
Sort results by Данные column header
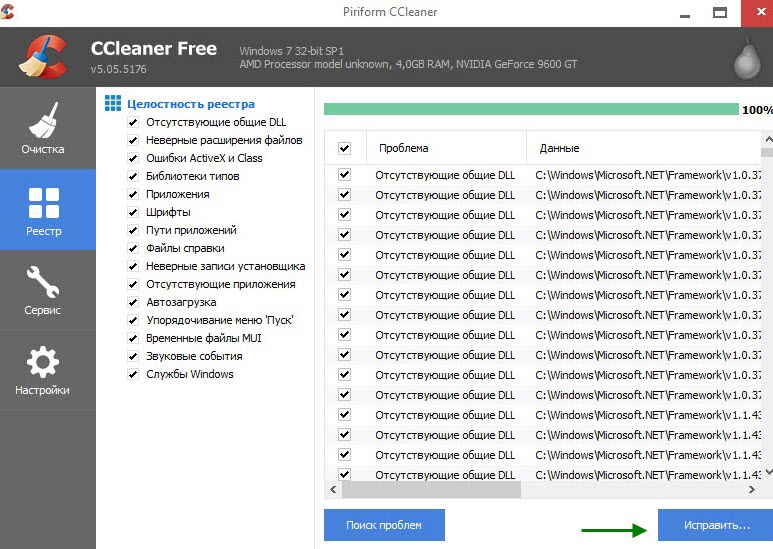click(560, 148)
